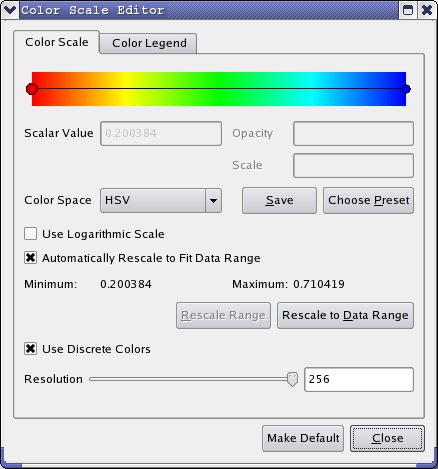Viewport: 438px width, 469px height.
Task: Disable Use Discrete Colors checkbox
Action: coord(30,349)
